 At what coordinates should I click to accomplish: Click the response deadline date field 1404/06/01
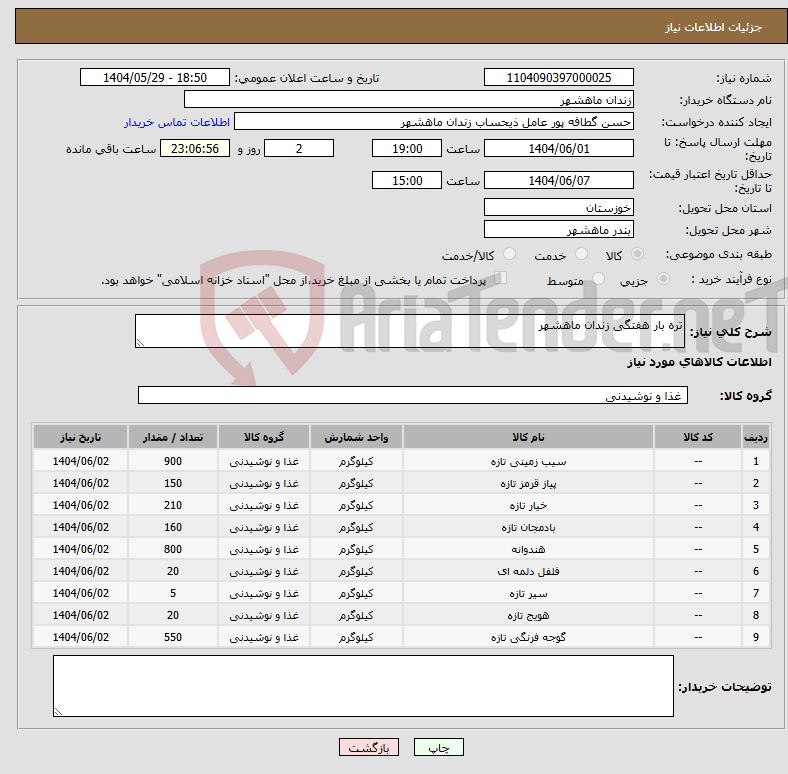coord(558,149)
